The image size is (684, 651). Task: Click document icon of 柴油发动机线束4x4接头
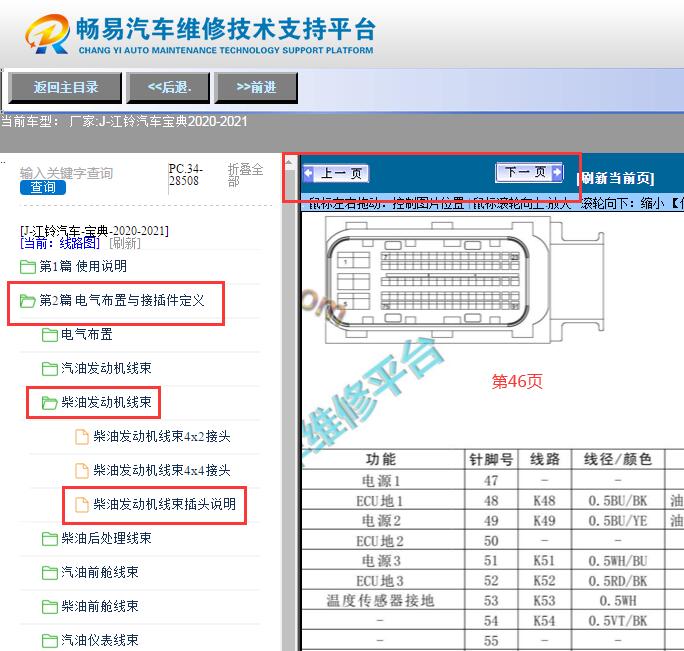[82, 471]
